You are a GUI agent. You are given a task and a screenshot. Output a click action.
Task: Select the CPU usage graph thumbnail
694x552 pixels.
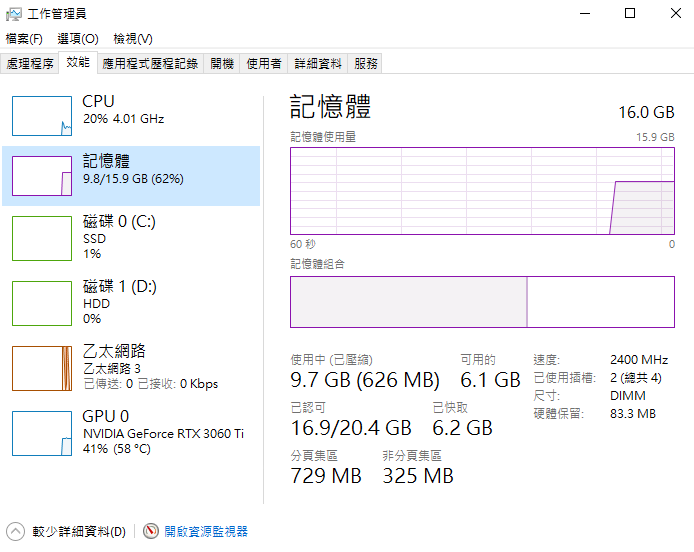[42, 115]
